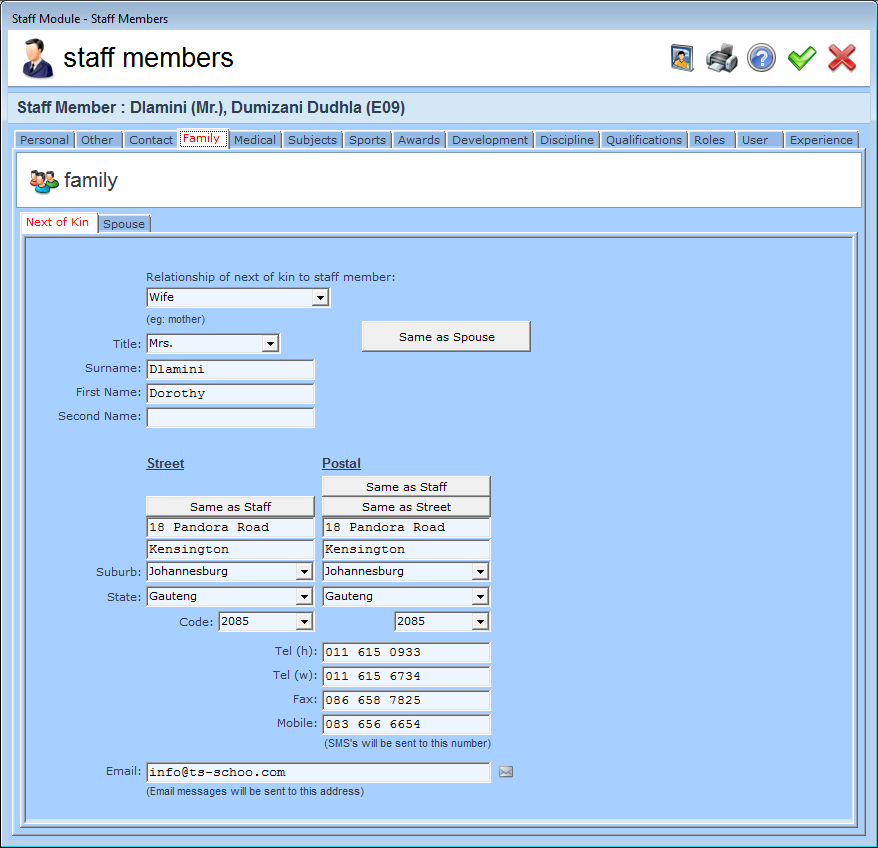
Task: Click the Postal heading link
Action: [341, 464]
